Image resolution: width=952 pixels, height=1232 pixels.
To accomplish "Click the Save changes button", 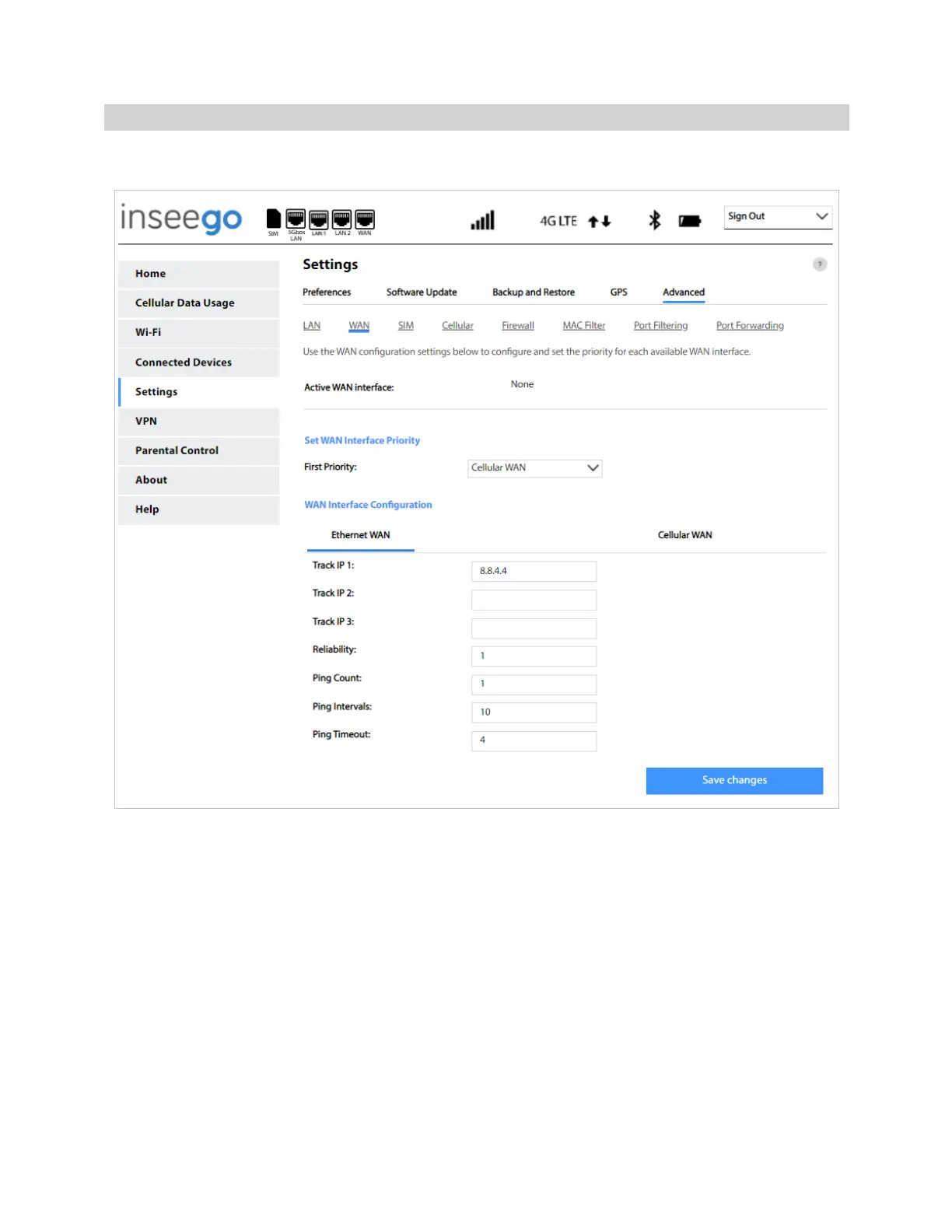I will coord(733,781).
